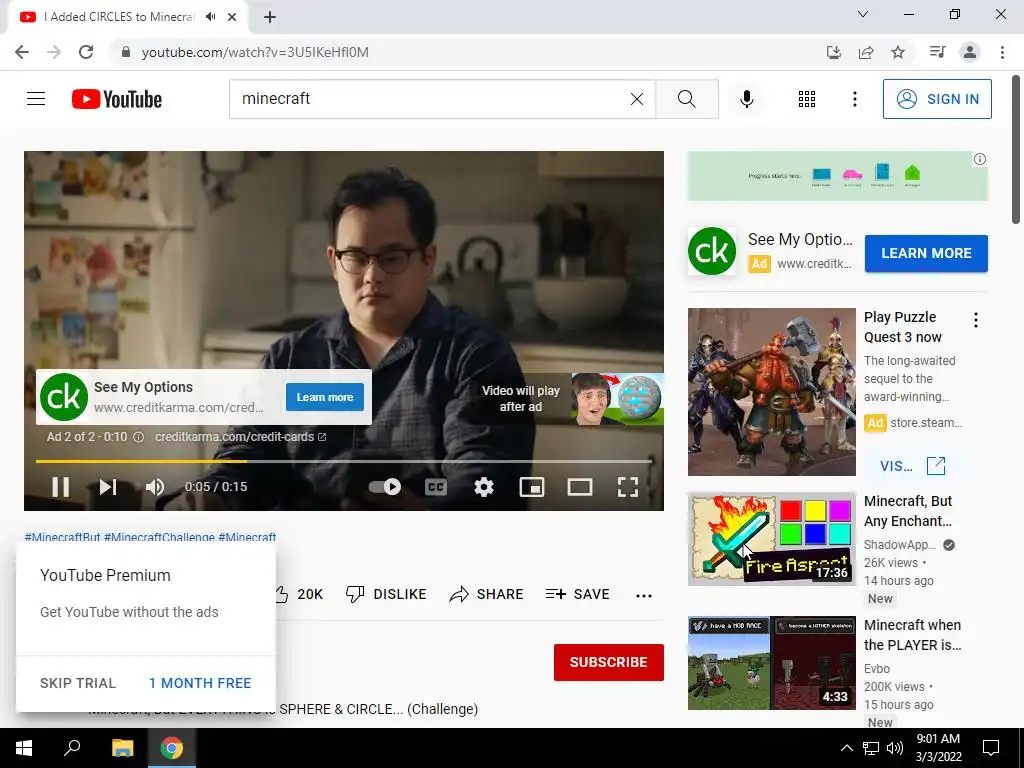Open a new tab with plus button
This screenshot has height=768, width=1024.
(270, 17)
